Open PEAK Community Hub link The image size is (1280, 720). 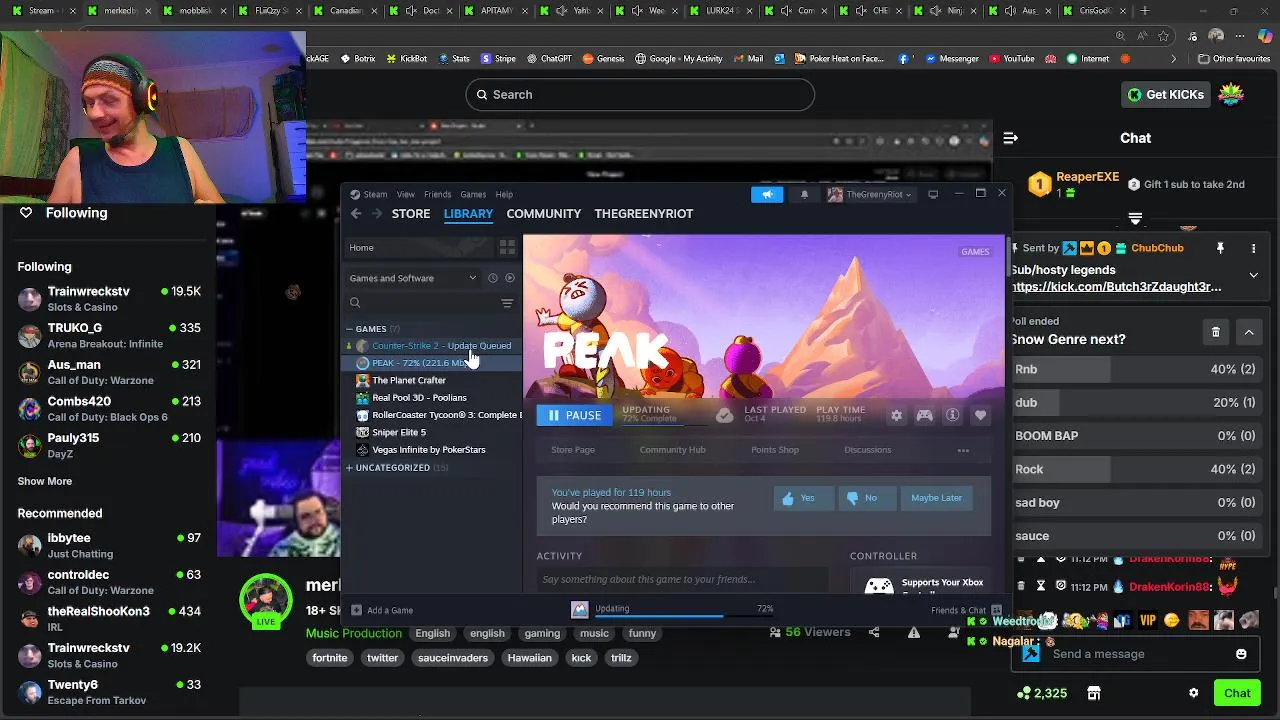click(672, 450)
